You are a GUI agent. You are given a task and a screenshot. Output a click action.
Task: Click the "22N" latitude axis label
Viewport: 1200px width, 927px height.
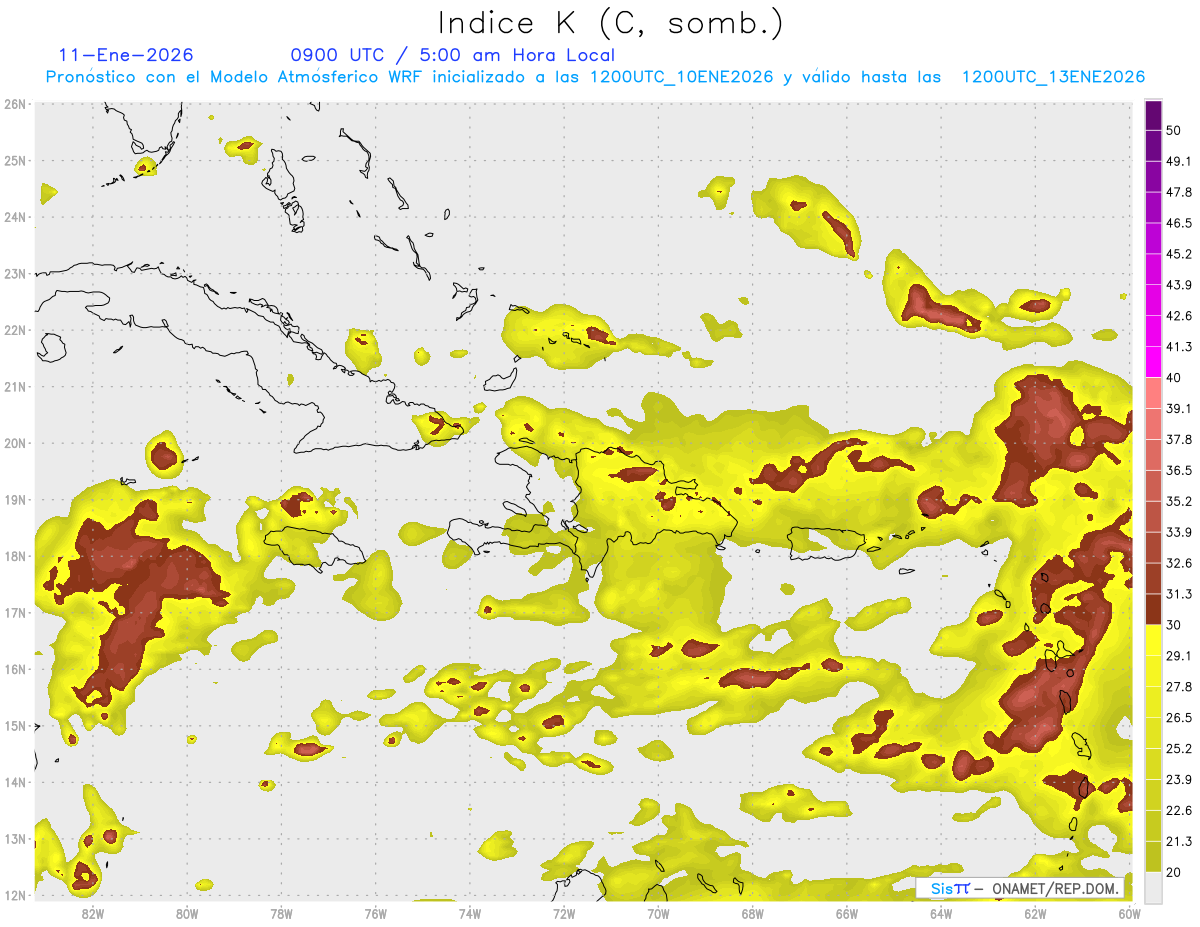(15, 330)
